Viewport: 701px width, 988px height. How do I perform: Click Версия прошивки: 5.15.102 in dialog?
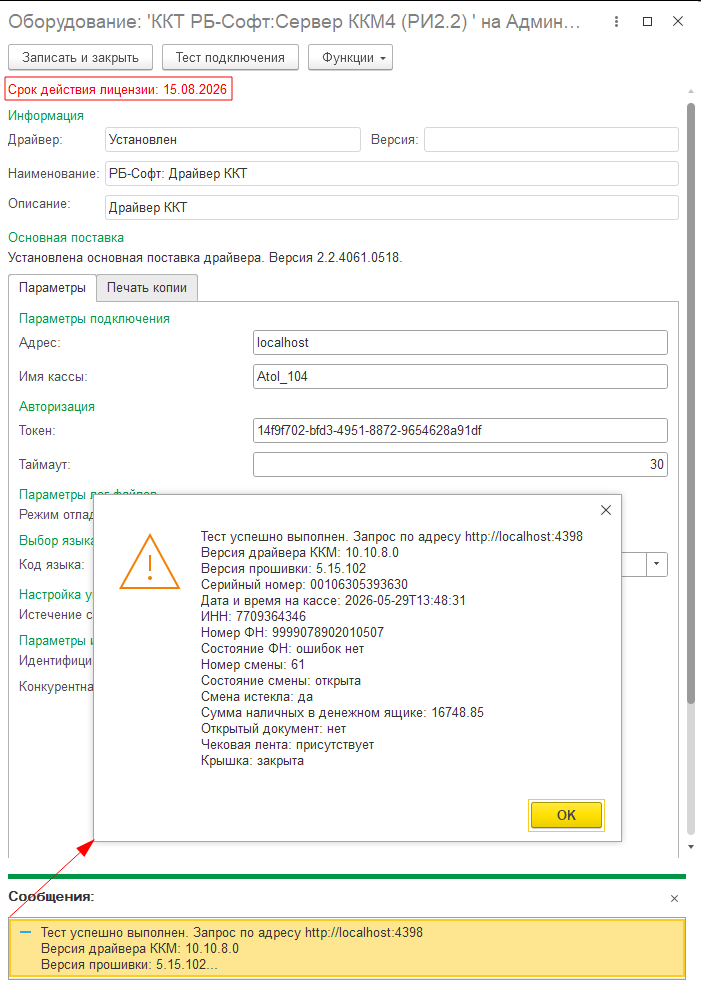[x=283, y=568]
